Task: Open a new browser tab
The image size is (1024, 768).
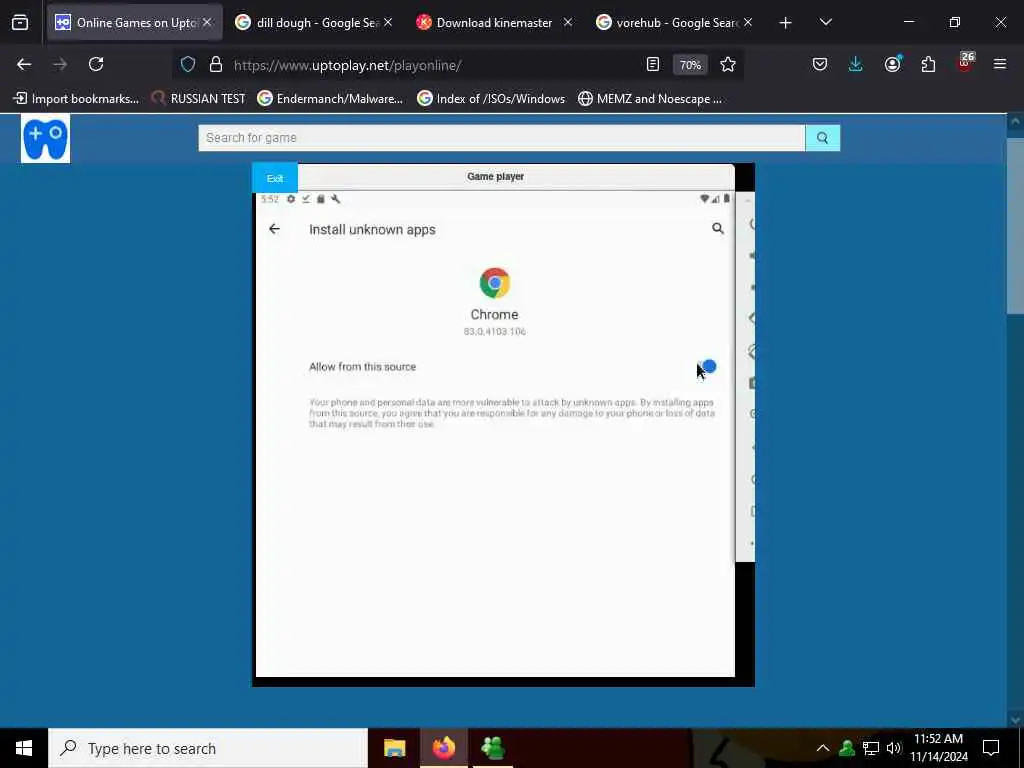Action: tap(786, 23)
